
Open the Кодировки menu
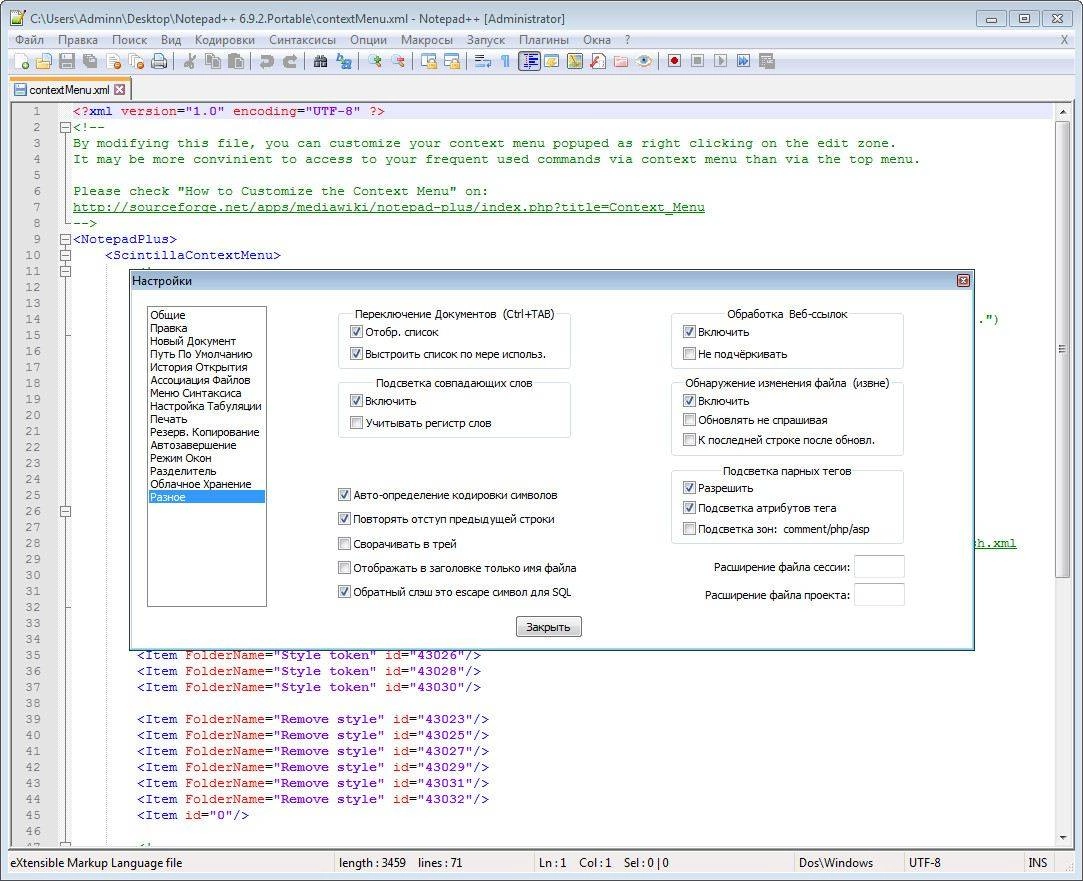pyautogui.click(x=224, y=40)
